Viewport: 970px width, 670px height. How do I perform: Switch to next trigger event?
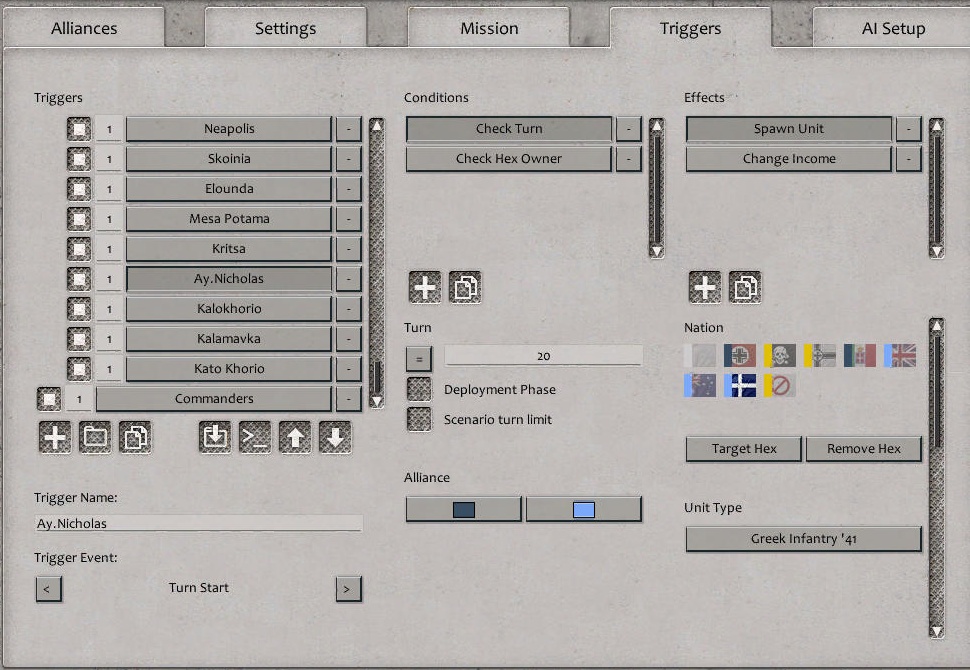tap(349, 589)
